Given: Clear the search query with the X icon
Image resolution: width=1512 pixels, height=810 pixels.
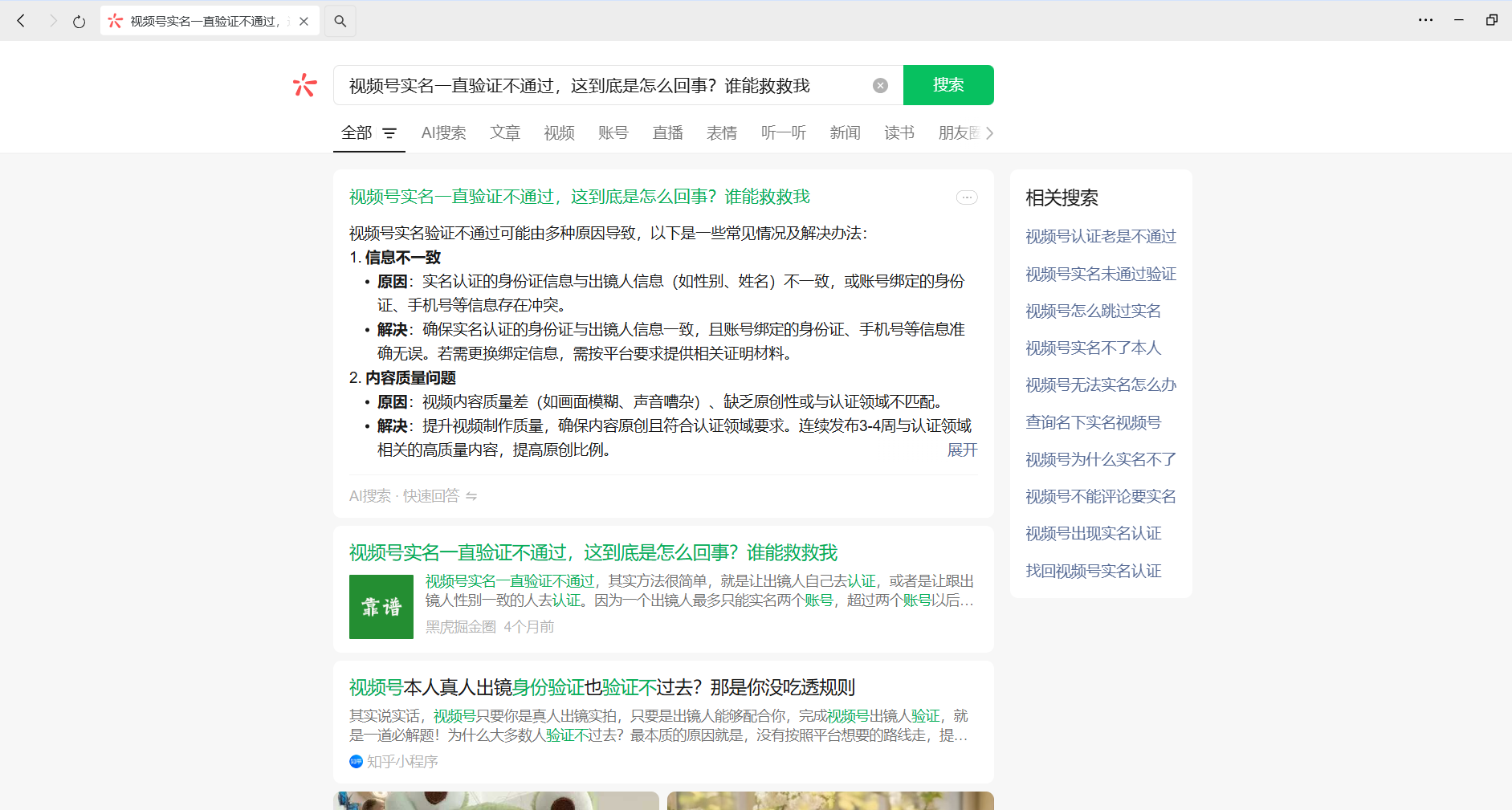Looking at the screenshot, I should tap(881, 86).
